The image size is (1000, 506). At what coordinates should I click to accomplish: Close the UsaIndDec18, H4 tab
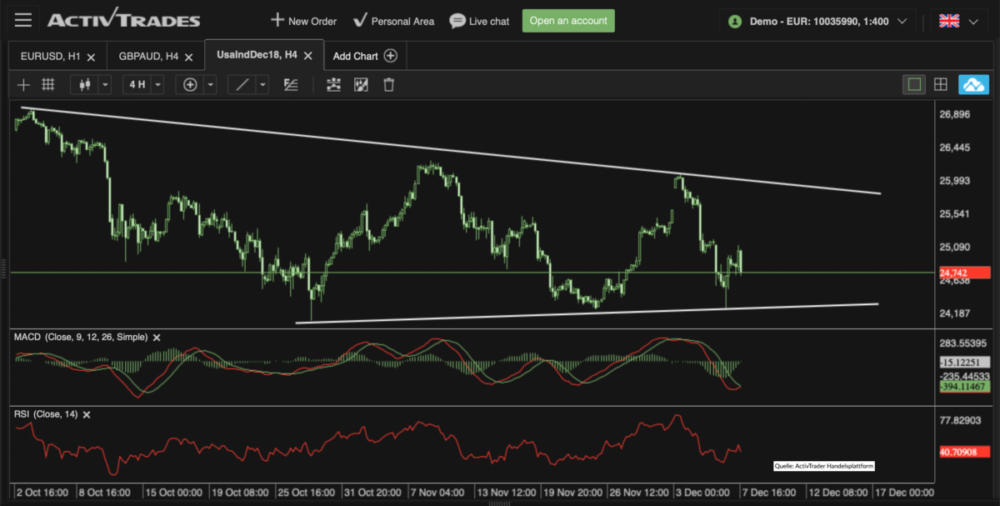[308, 56]
